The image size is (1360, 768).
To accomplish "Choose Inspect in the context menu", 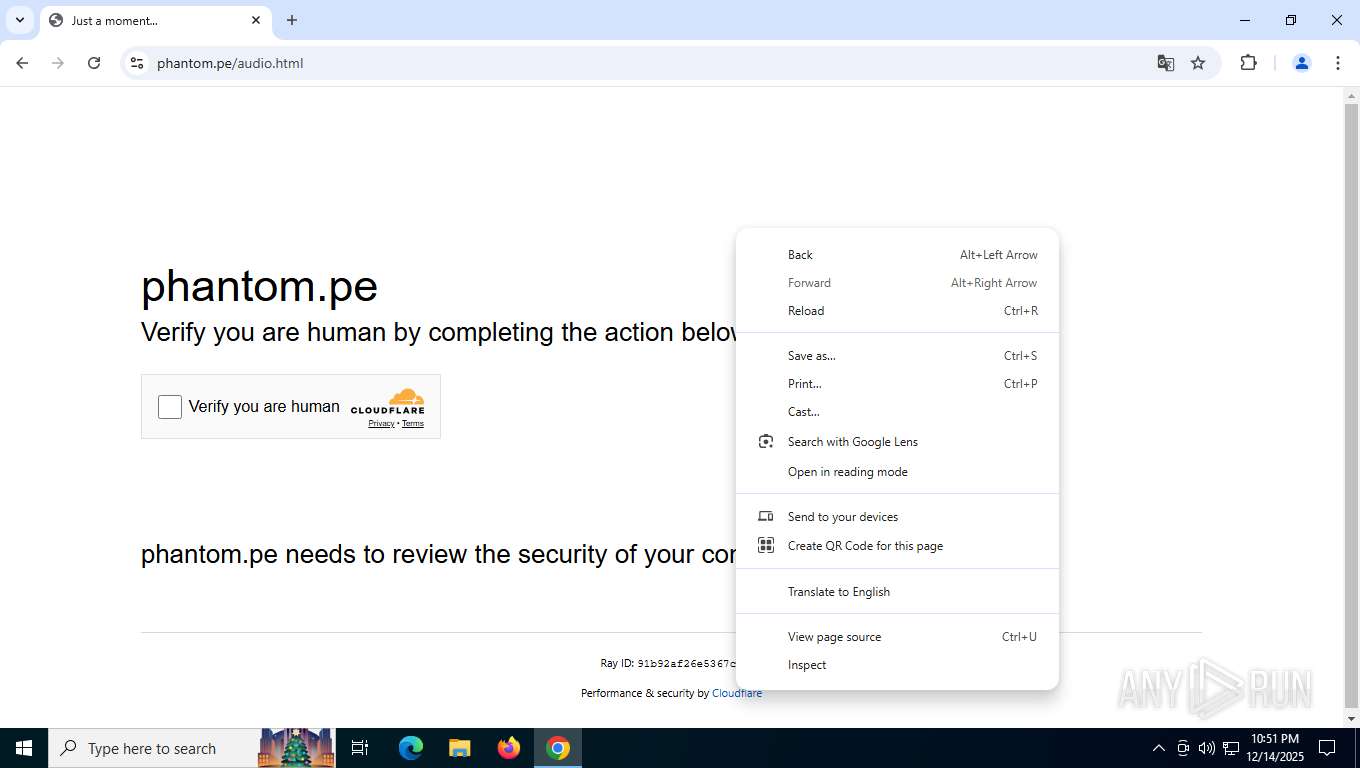I will 897,665.
